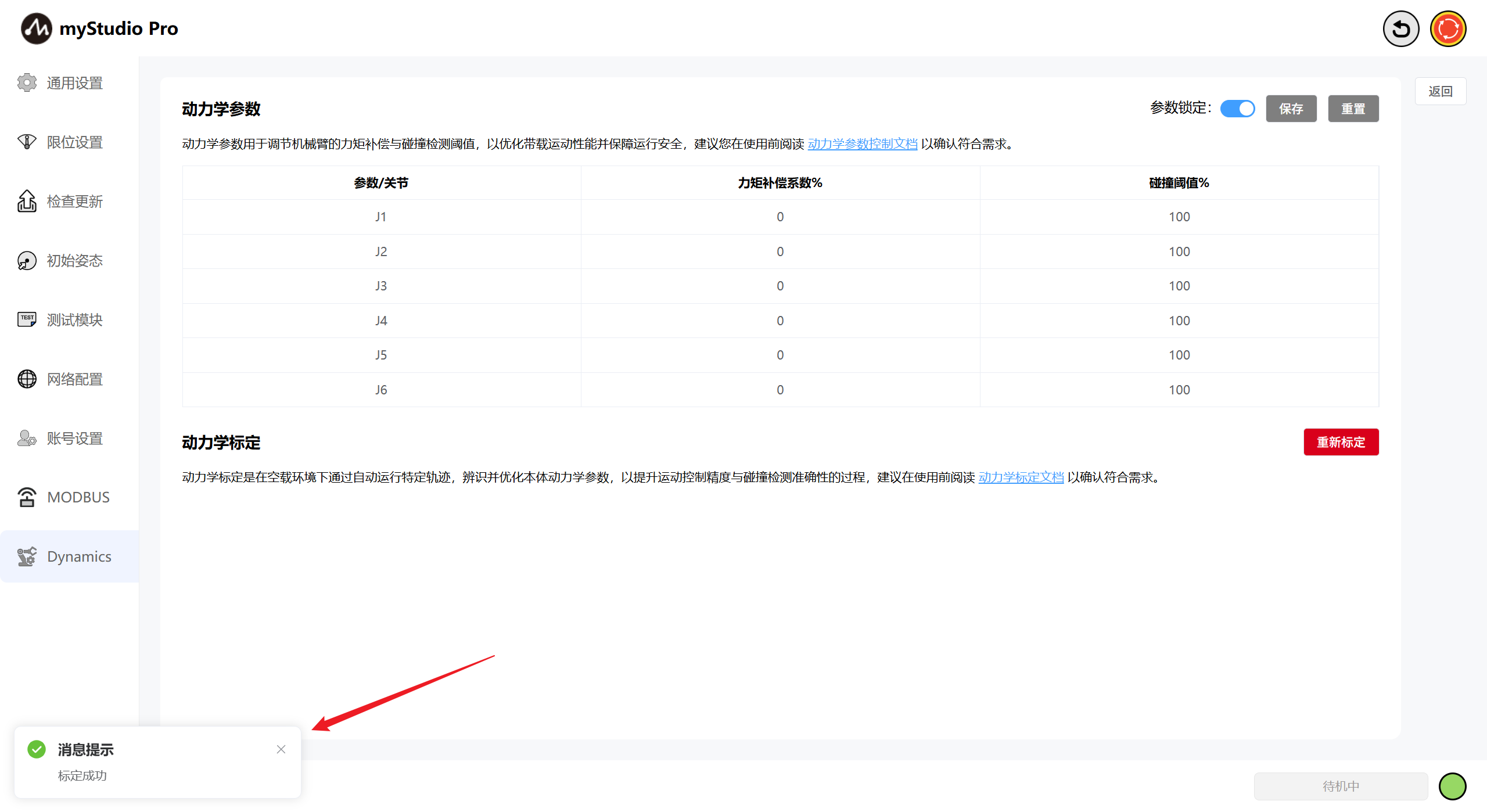Click the reset (重置) button

click(x=1353, y=109)
